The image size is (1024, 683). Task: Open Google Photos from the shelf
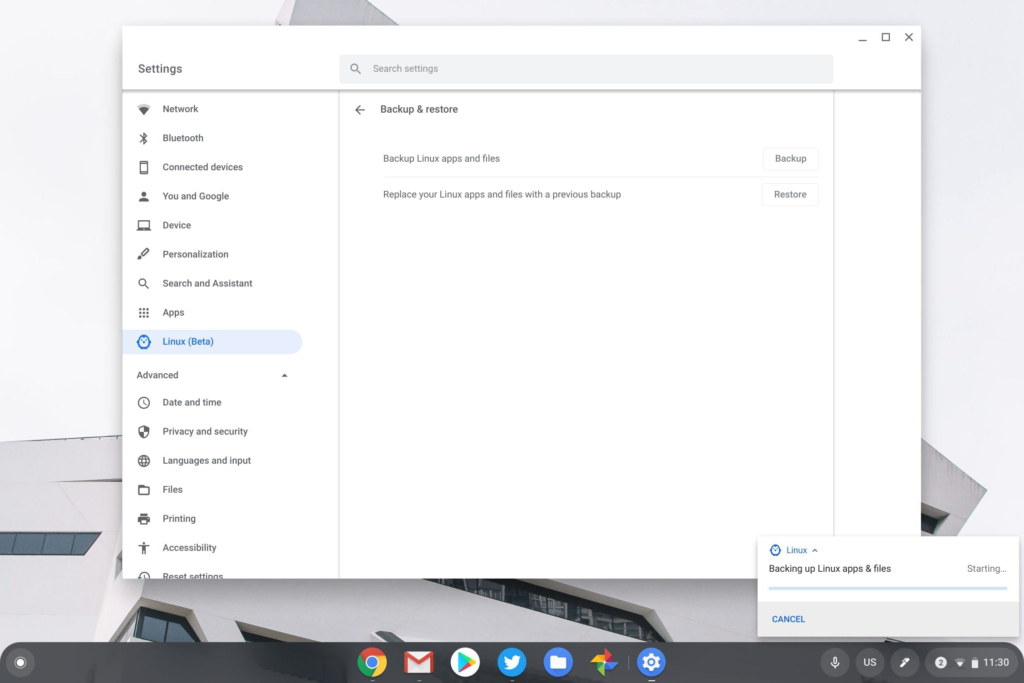tap(605, 662)
